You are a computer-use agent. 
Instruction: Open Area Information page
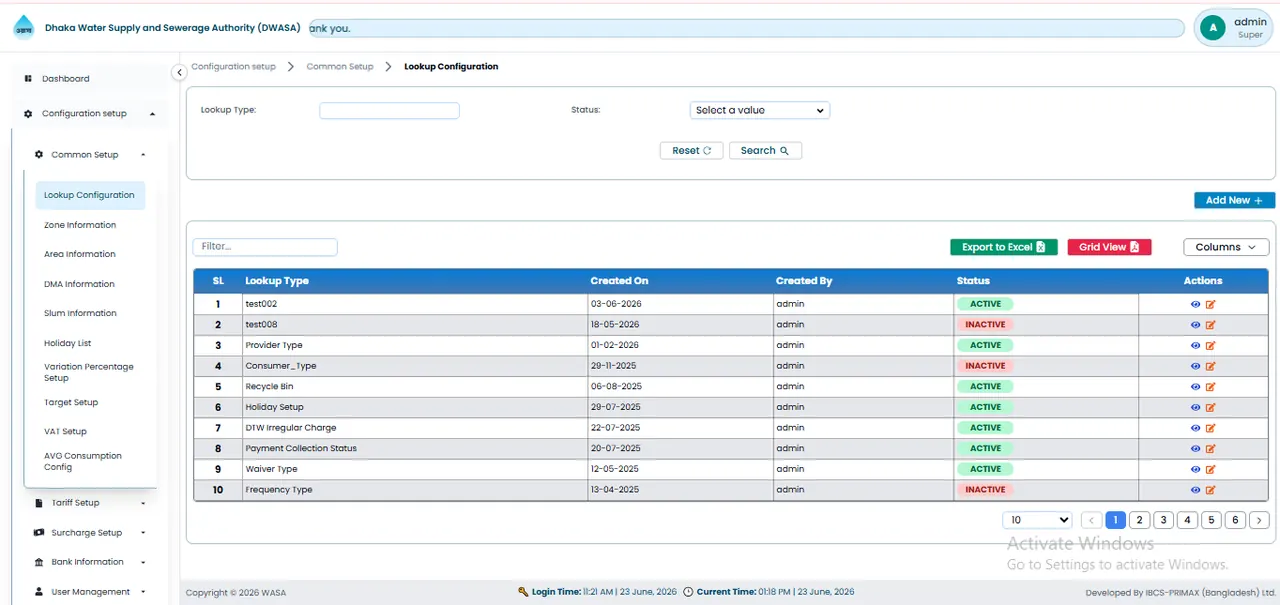click(80, 254)
